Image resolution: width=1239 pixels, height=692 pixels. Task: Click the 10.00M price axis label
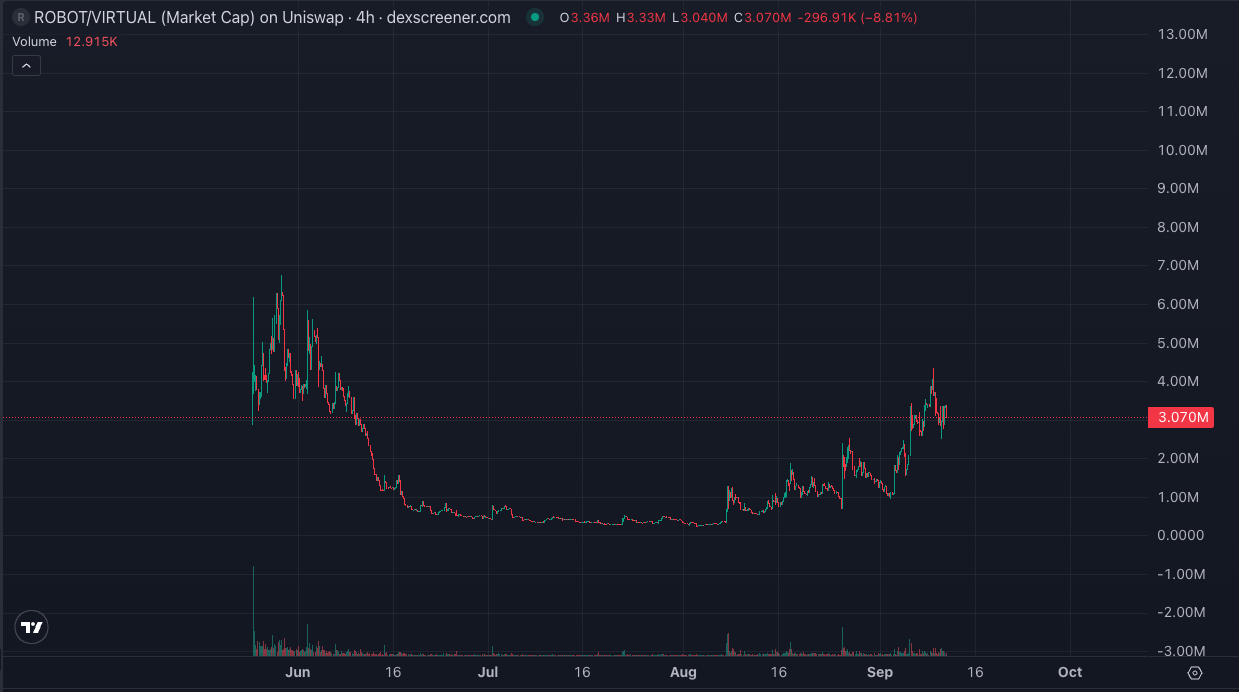tap(1183, 150)
